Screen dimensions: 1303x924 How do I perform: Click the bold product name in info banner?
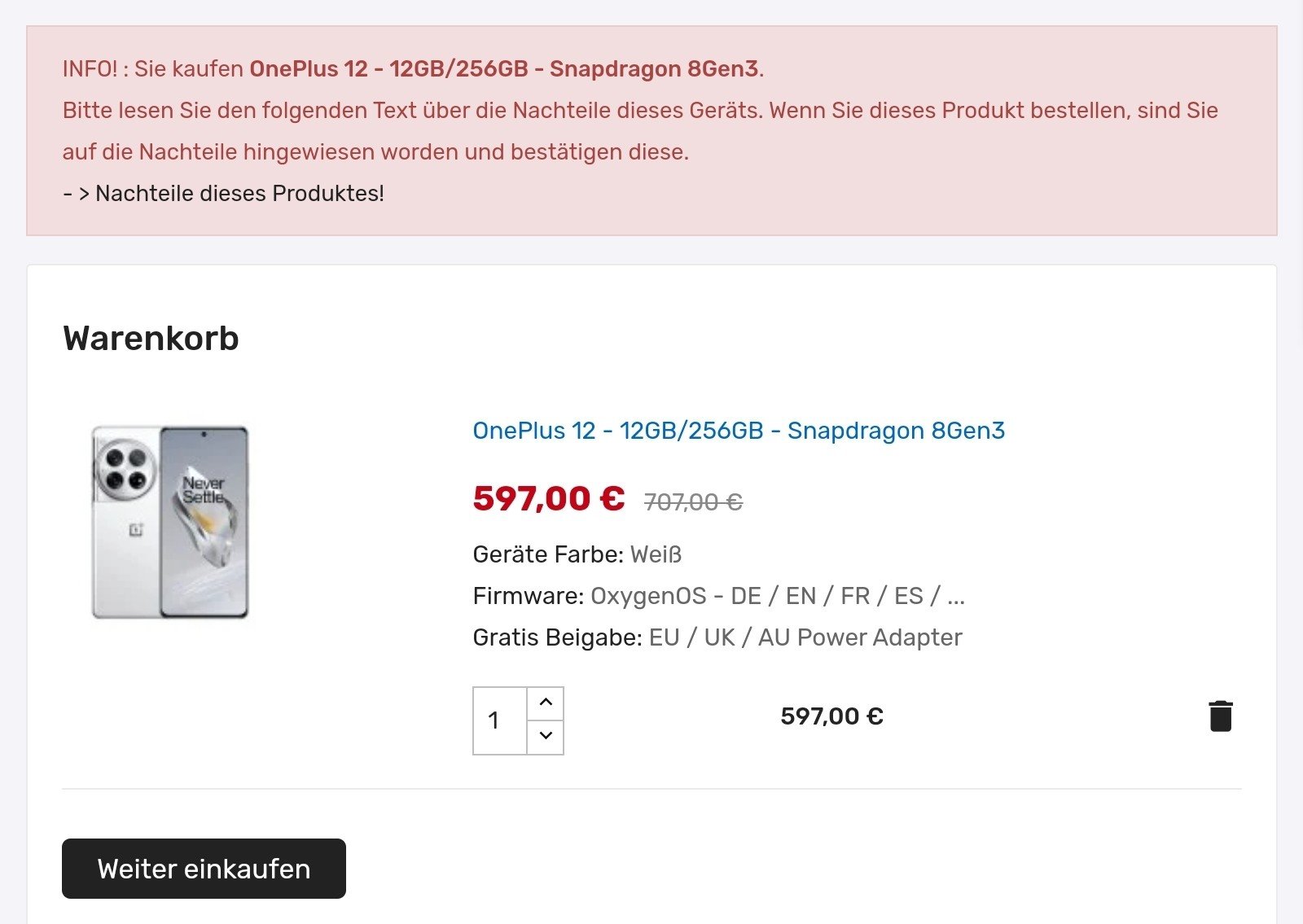click(503, 68)
